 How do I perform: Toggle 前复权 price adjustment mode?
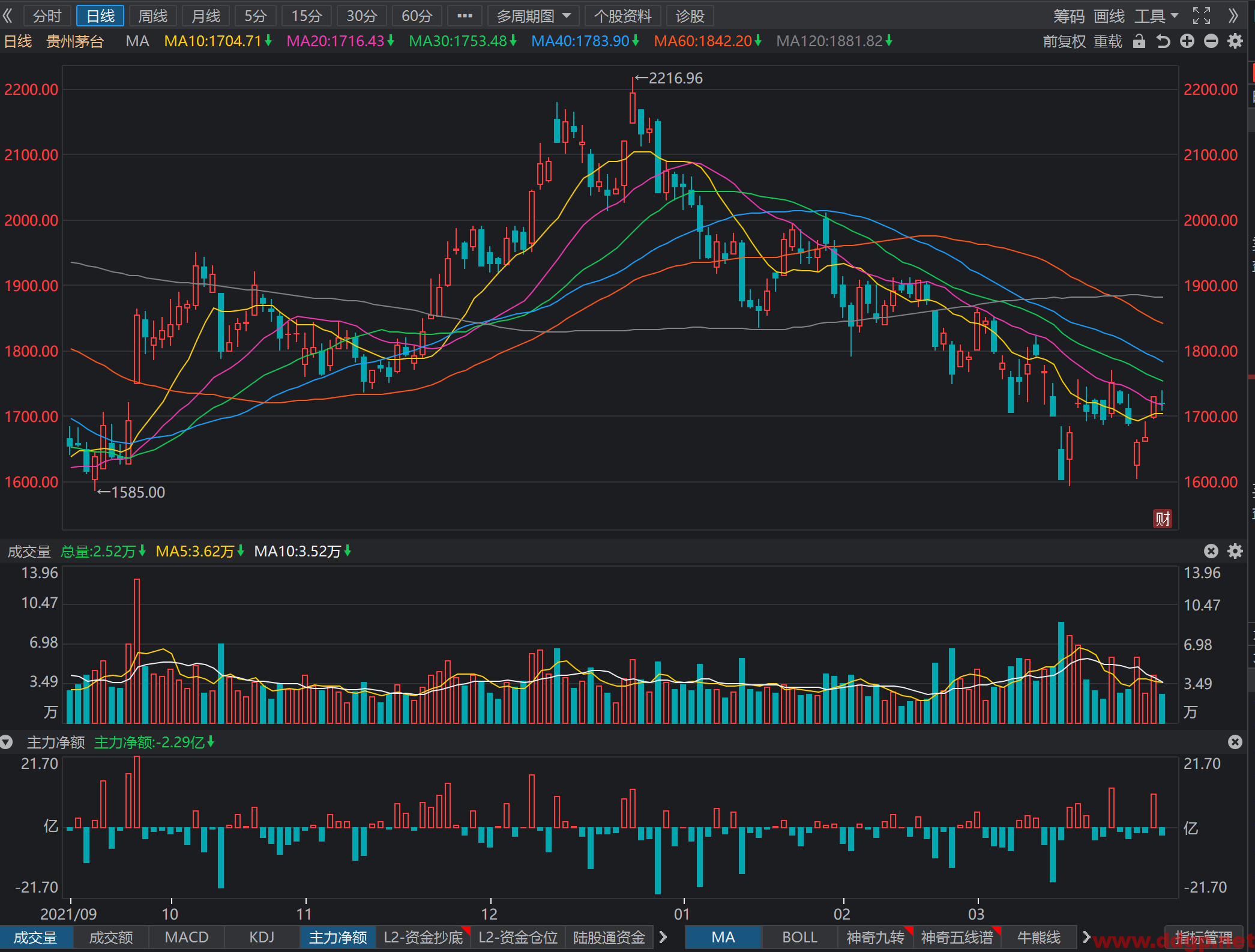[1064, 41]
